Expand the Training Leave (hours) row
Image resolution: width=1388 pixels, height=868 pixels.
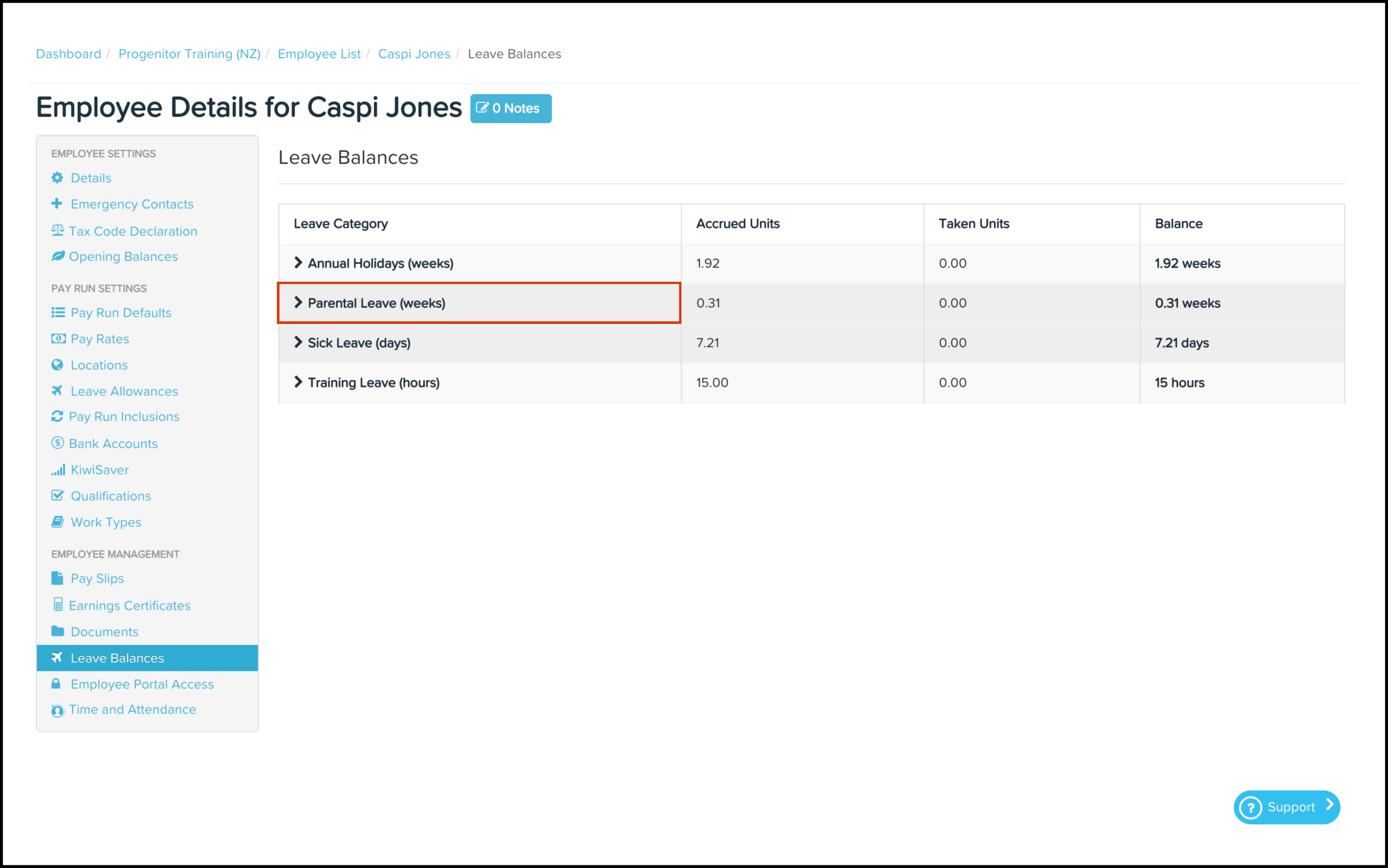pos(298,382)
